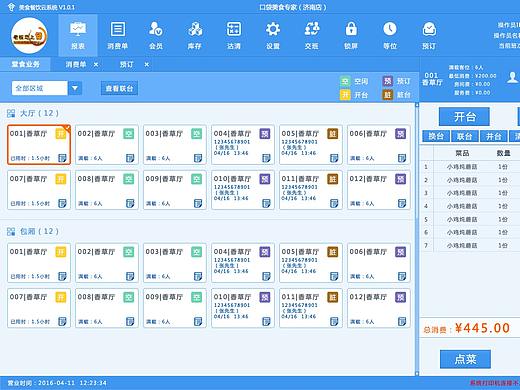Click the large 开台 button

pos(464,117)
